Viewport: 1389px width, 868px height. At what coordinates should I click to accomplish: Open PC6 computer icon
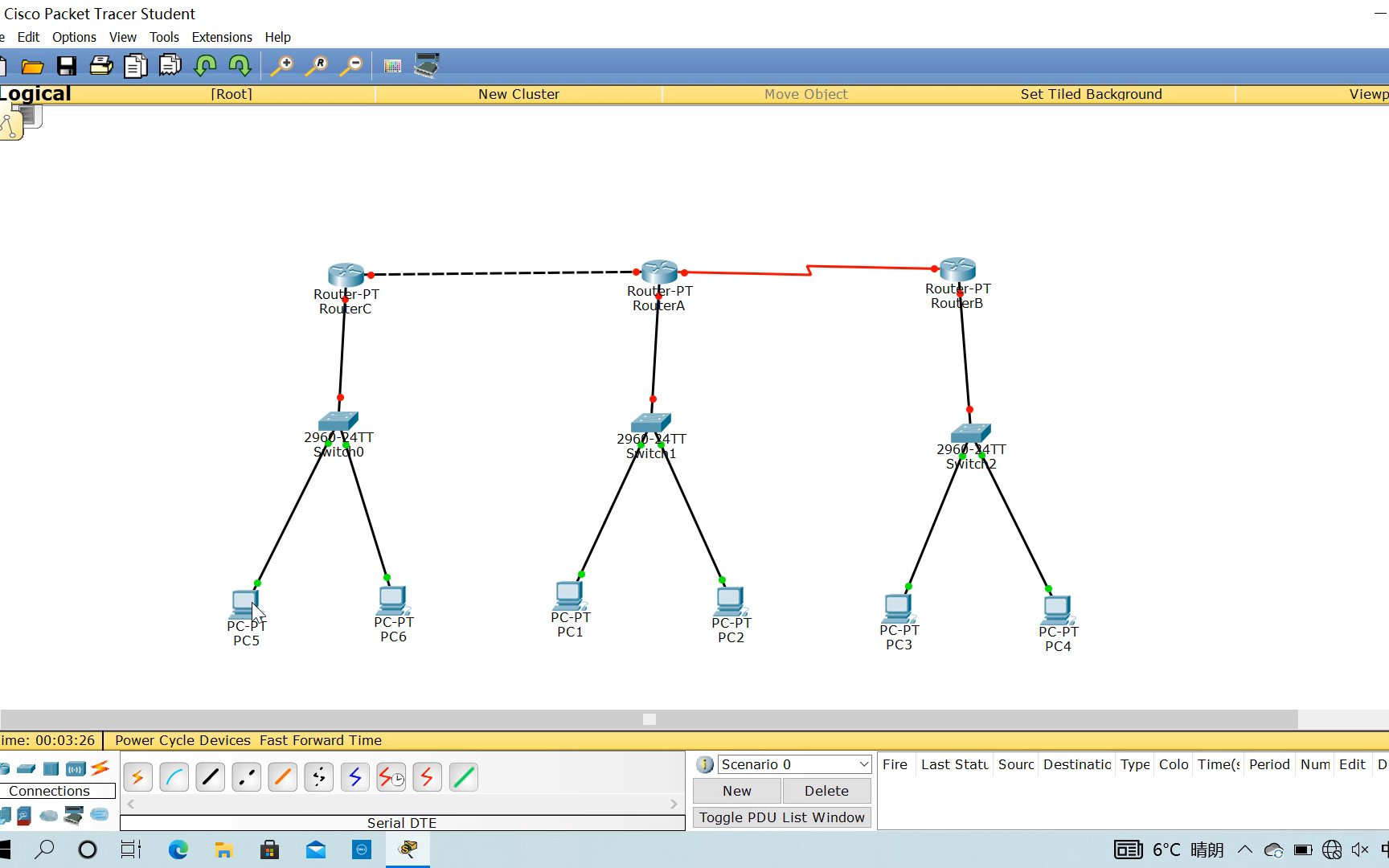pyautogui.click(x=393, y=601)
